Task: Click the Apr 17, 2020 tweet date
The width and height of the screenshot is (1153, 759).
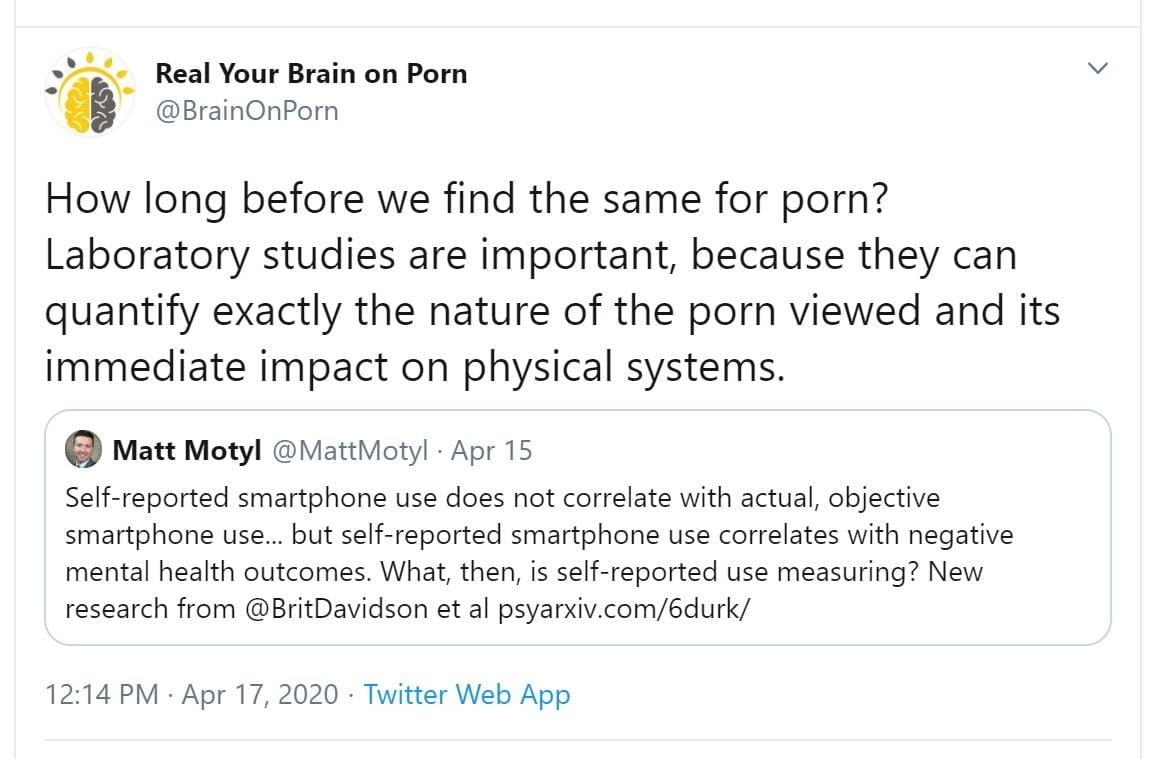Action: [x=260, y=694]
